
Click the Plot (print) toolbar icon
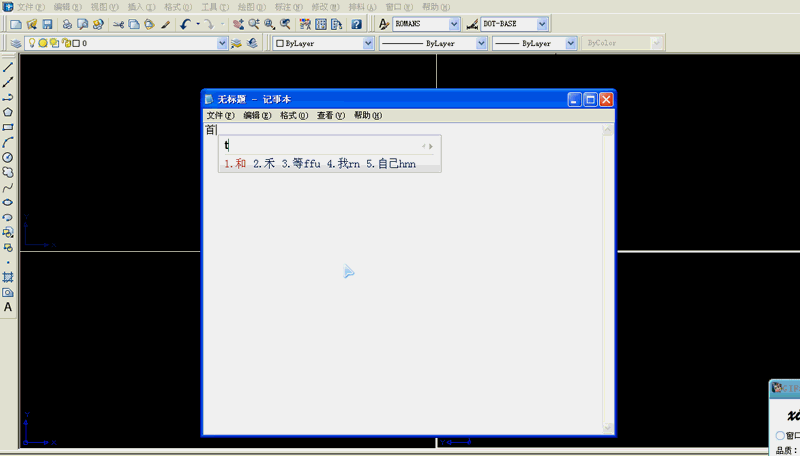67,24
